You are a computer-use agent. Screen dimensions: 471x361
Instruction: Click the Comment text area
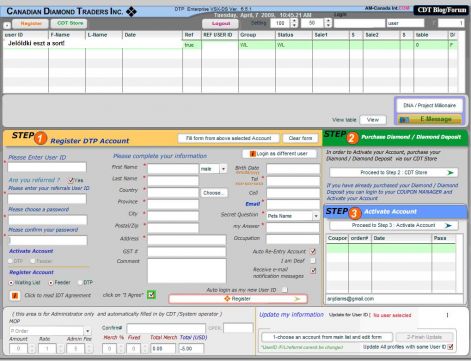(x=186, y=271)
